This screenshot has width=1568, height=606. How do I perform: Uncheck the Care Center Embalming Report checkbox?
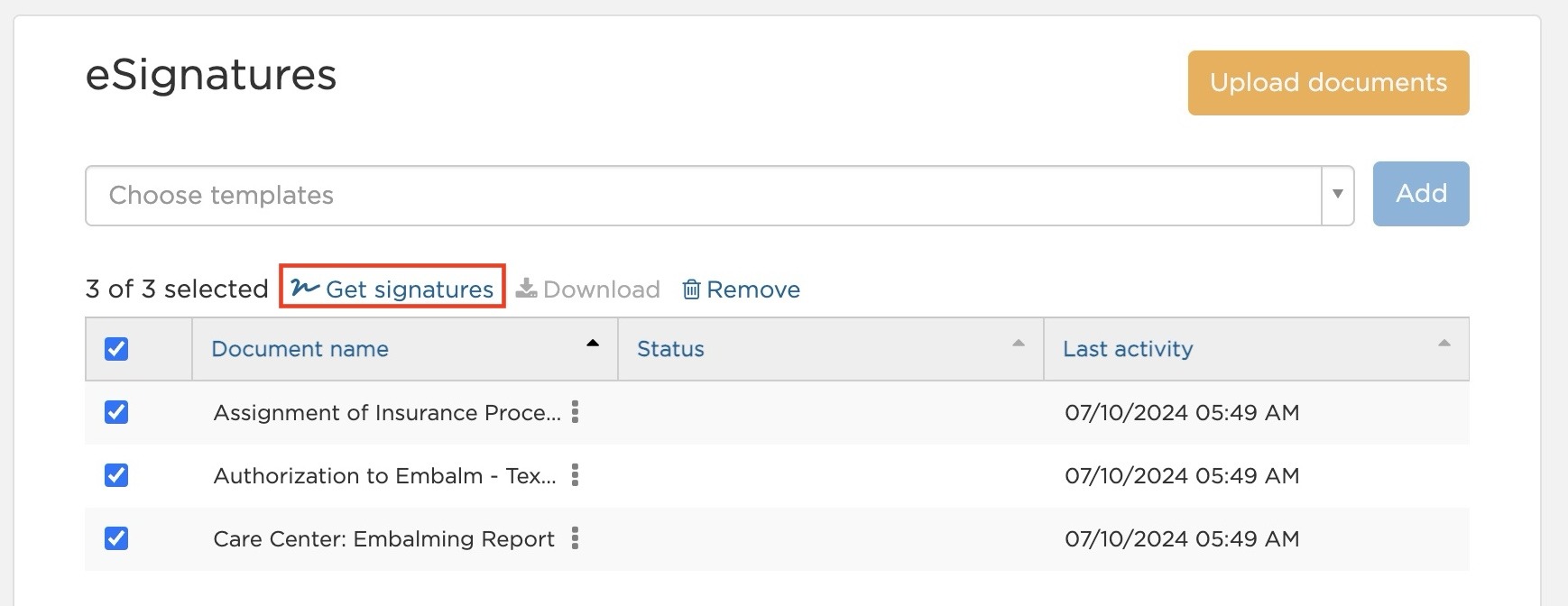click(116, 538)
